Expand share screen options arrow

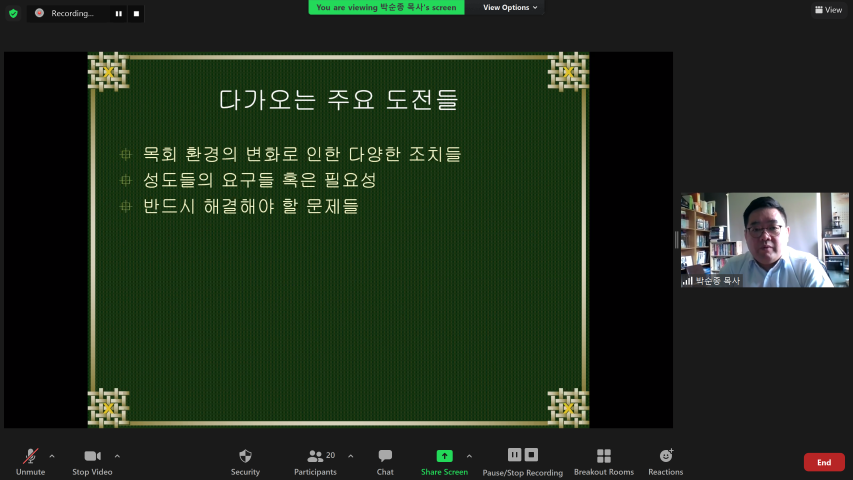[x=469, y=456]
